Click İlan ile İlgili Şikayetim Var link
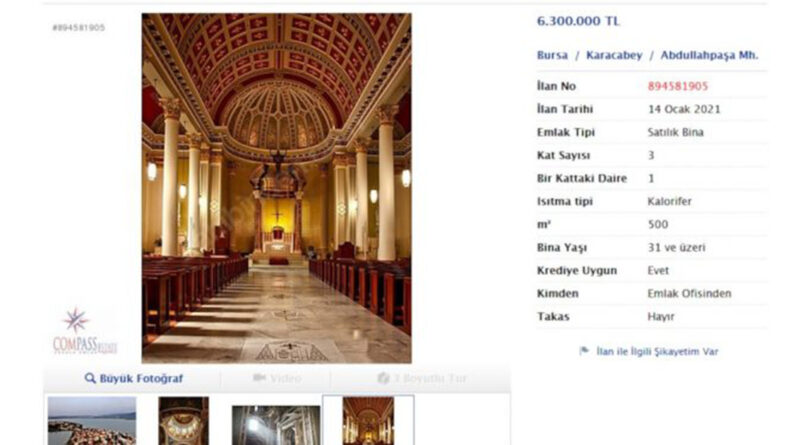 coord(657,352)
